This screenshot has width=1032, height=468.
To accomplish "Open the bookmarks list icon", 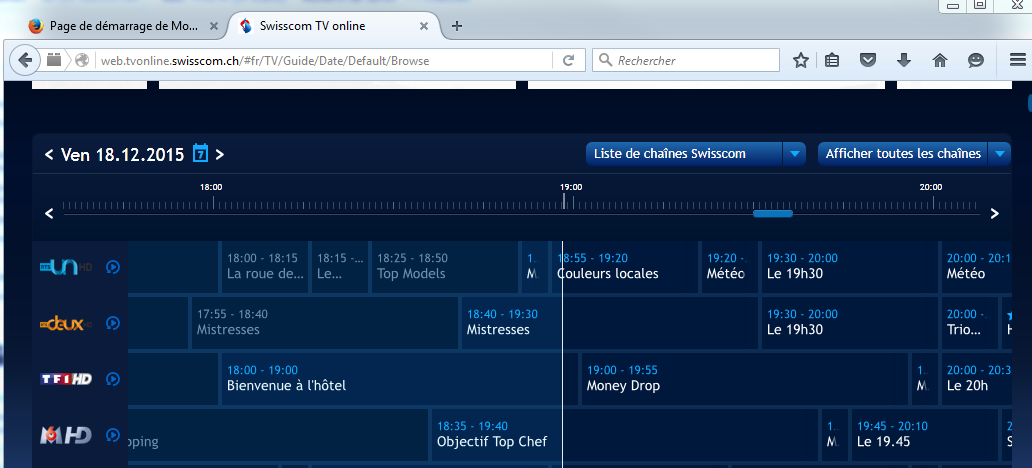I will (x=832, y=61).
